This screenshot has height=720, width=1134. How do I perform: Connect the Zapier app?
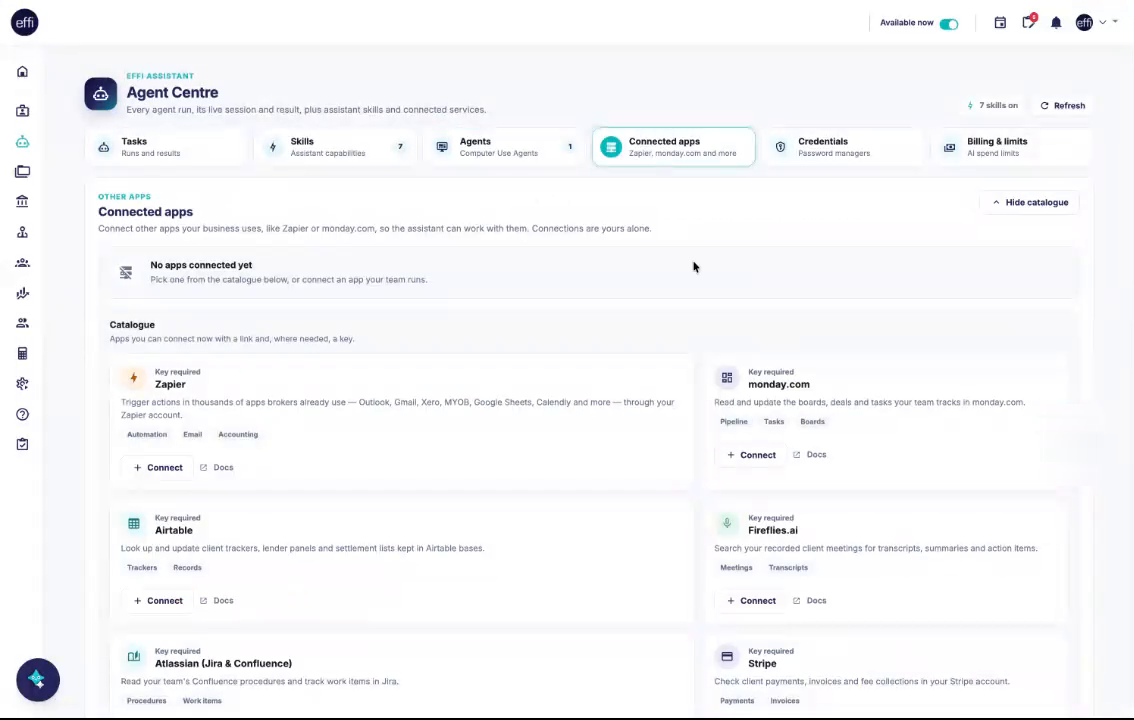coord(158,468)
